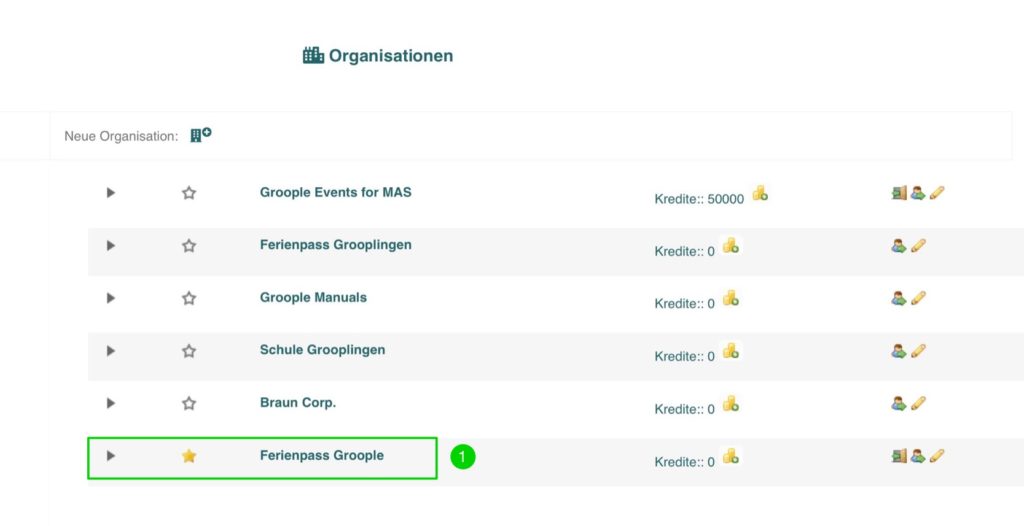Star Groople Events for MAS as favorite
Viewport: 1024px width, 526px height.
189,193
